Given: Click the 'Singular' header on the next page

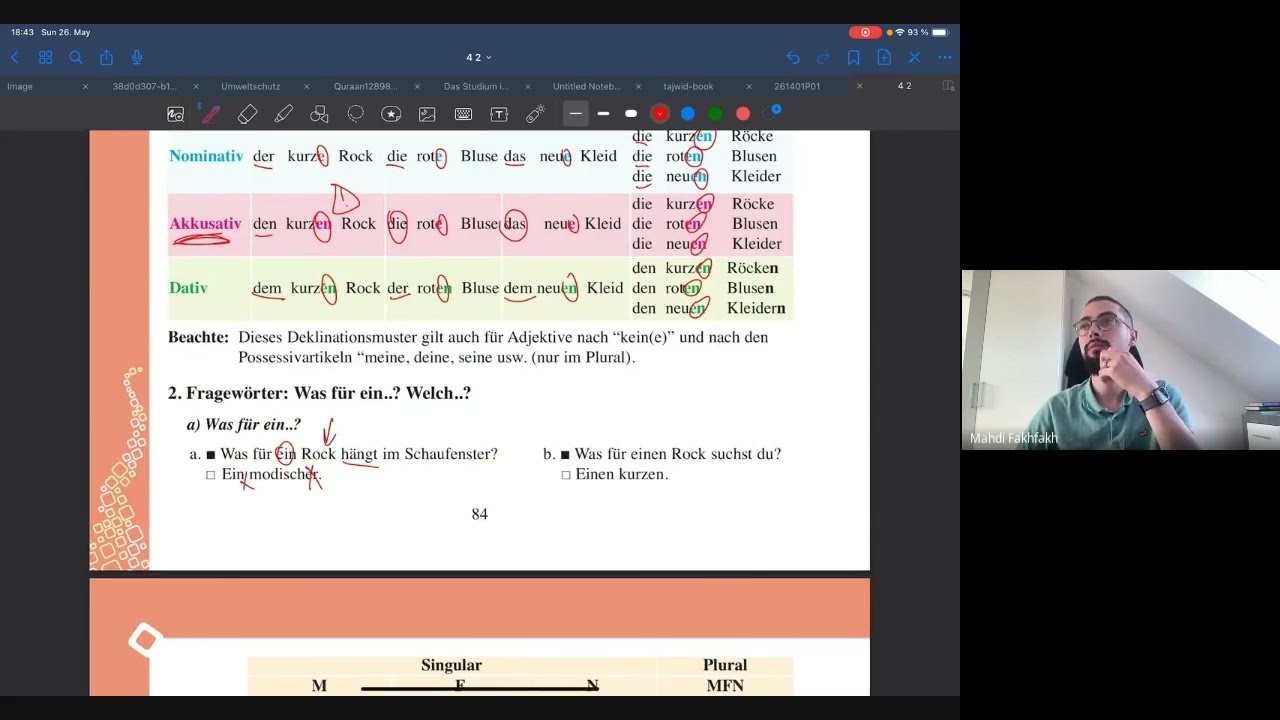Looking at the screenshot, I should coord(451,665).
